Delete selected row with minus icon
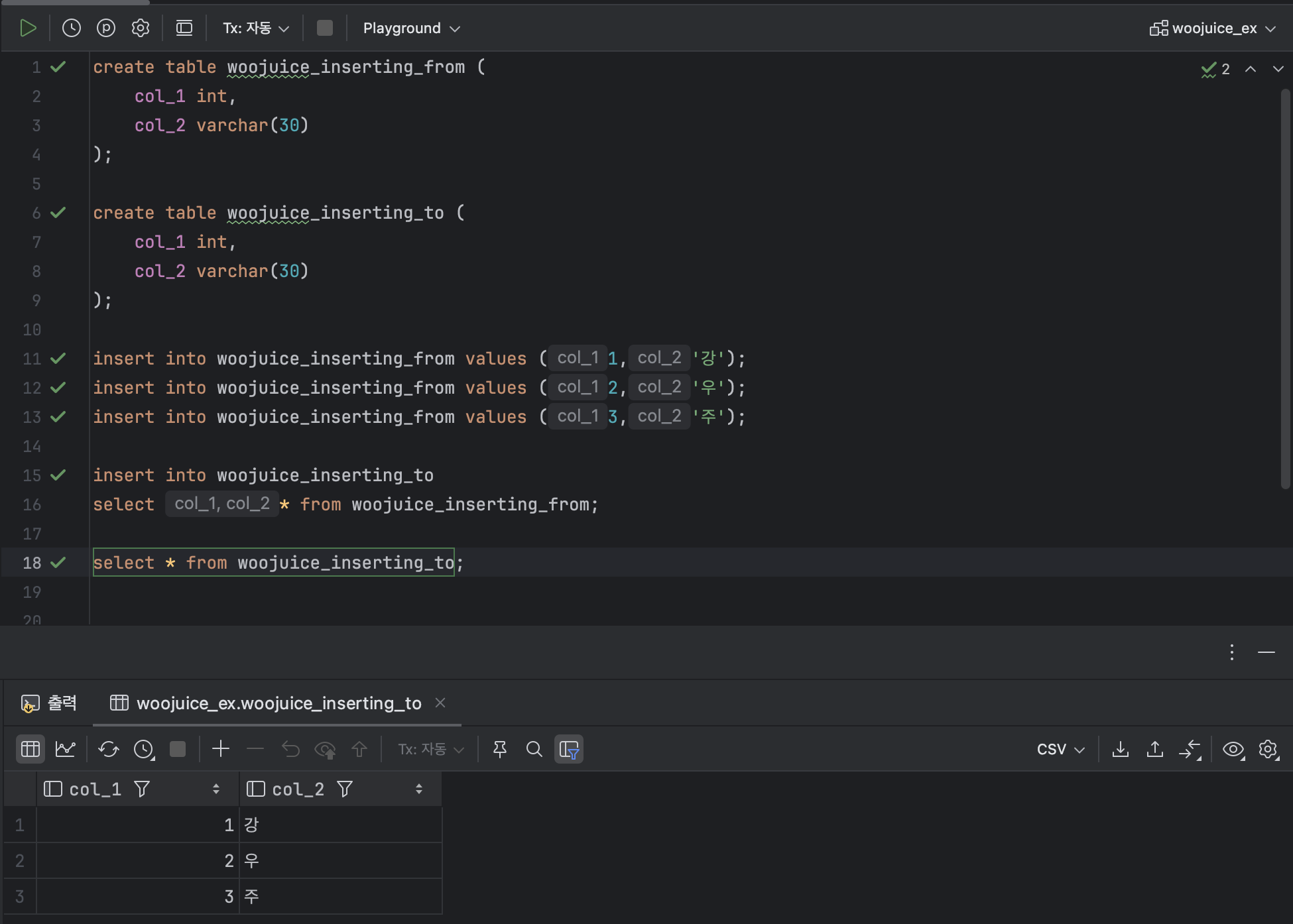This screenshot has width=1293, height=924. coord(255,749)
